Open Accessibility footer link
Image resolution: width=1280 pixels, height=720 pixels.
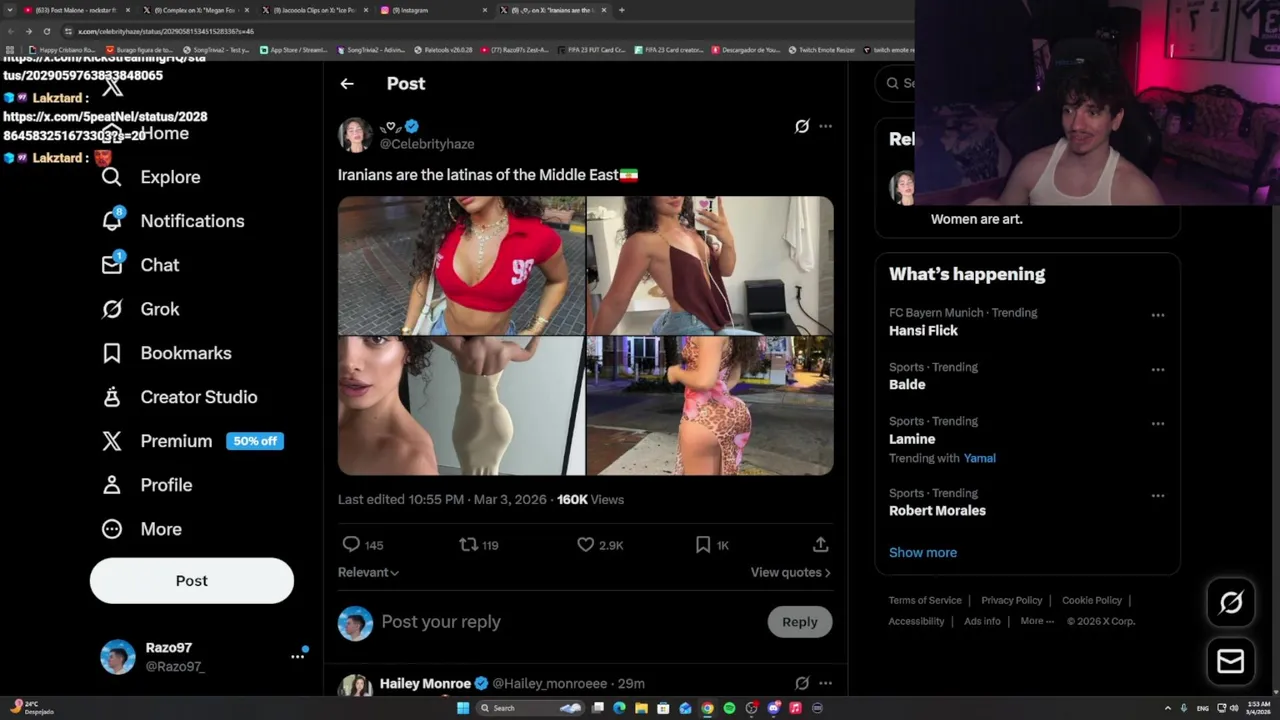pos(916,621)
